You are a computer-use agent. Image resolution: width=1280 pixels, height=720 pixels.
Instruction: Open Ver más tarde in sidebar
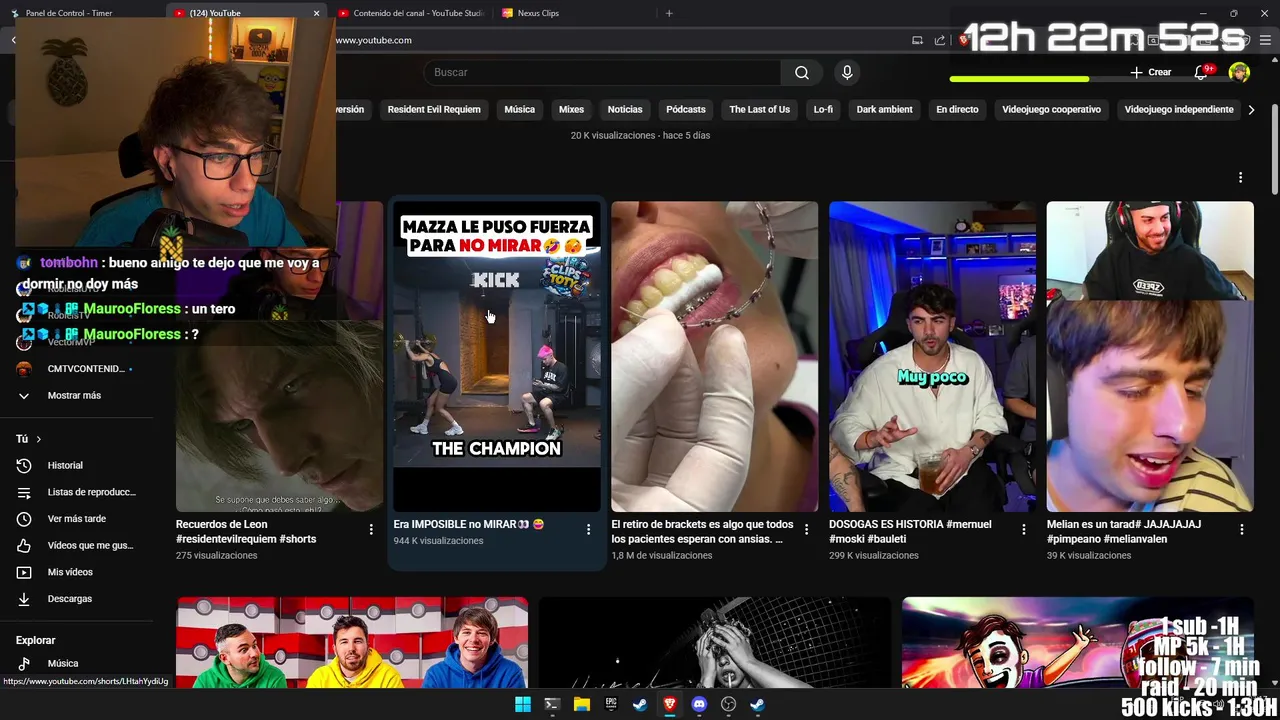click(76, 519)
